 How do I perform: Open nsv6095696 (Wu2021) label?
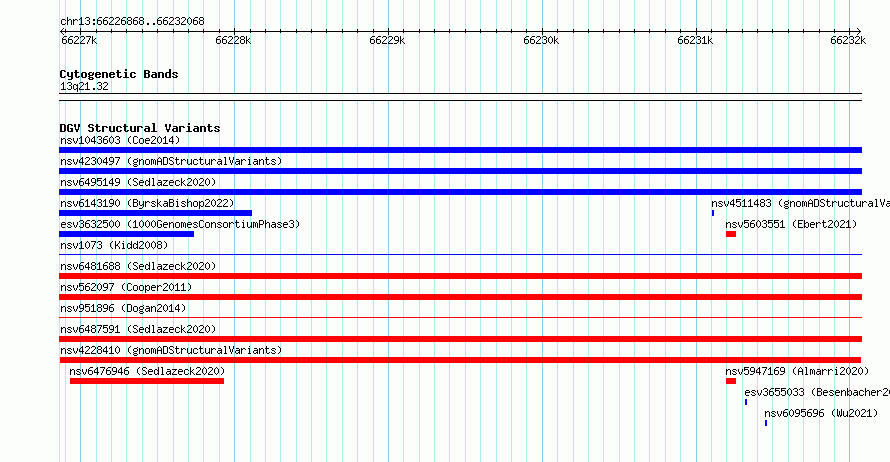click(821, 413)
